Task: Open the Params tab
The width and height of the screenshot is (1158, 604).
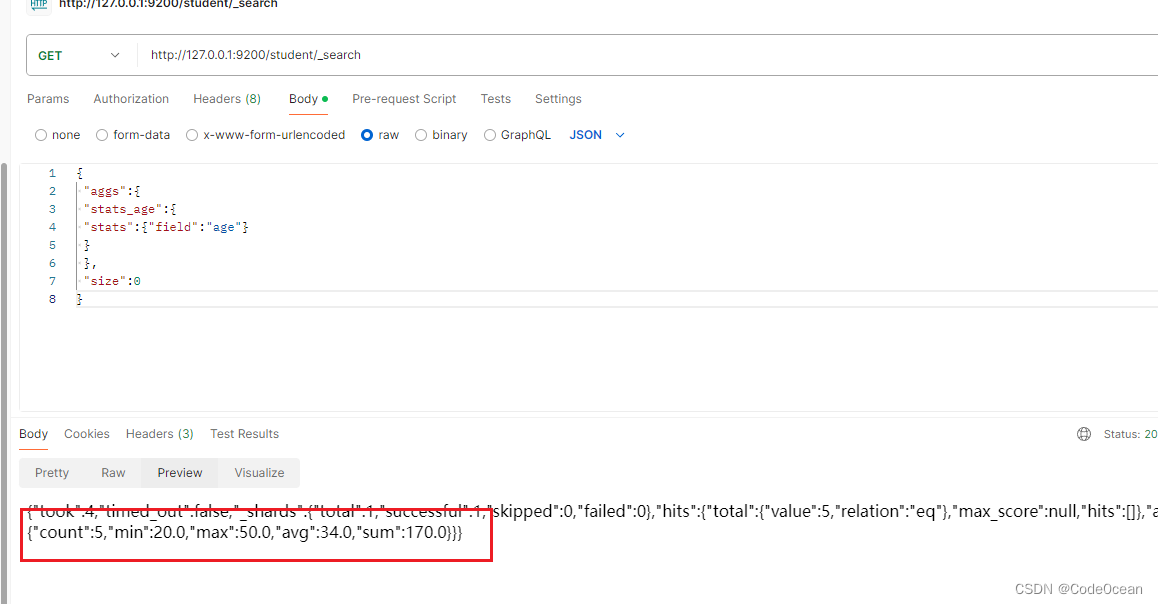Action: (48, 99)
